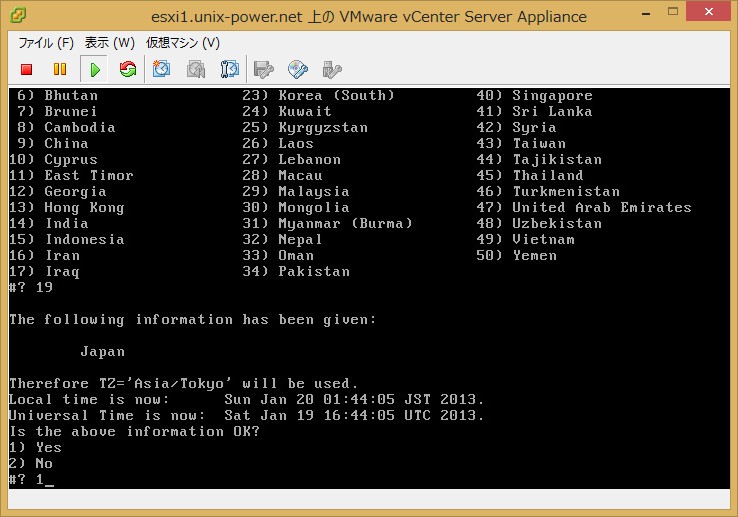
Task: Click '23) Korea (South)' entry
Action: tap(318, 95)
